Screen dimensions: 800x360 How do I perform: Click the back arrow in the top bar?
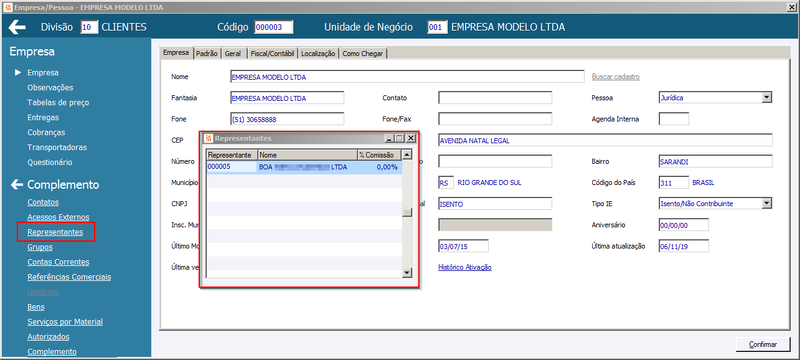pos(17,27)
